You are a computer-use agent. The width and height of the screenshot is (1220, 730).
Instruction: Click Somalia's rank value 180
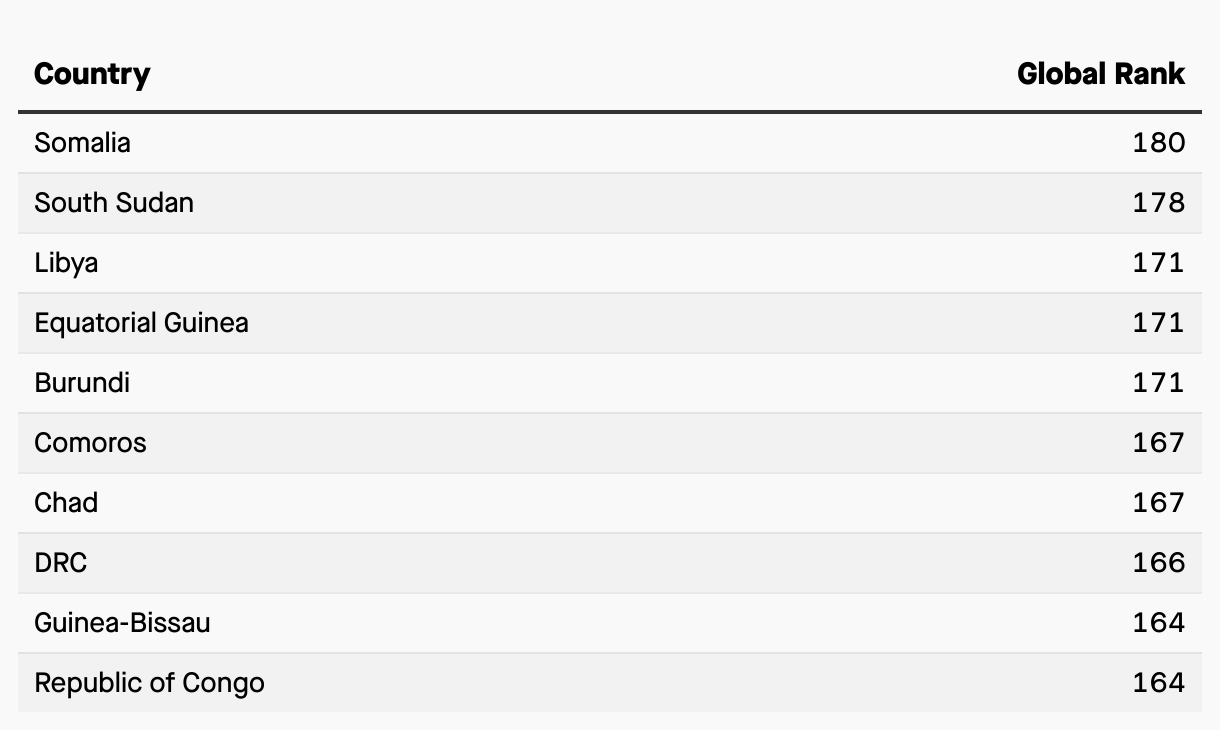click(1159, 143)
